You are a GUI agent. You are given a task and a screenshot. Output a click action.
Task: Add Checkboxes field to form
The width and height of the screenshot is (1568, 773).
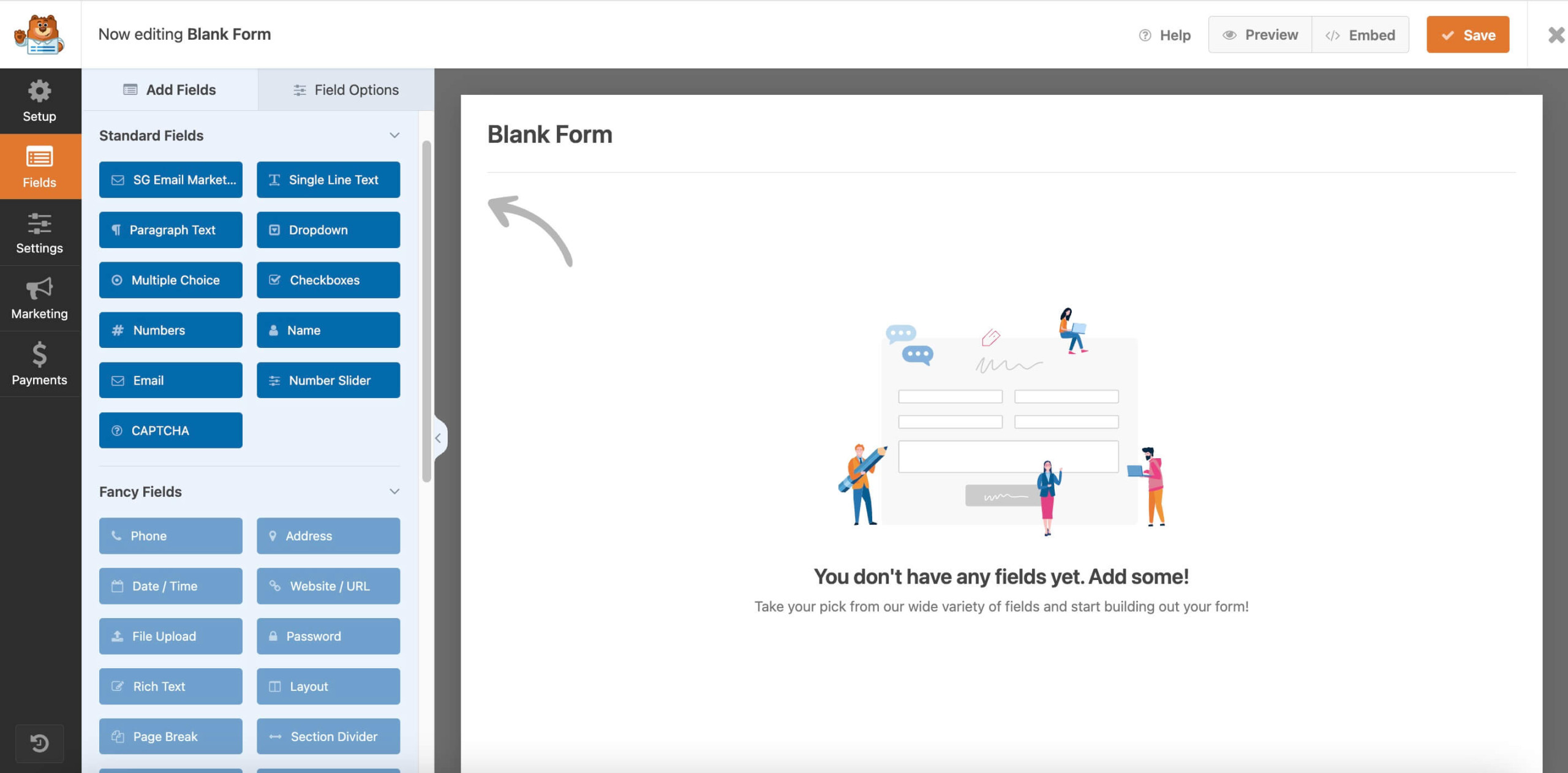[x=328, y=280]
